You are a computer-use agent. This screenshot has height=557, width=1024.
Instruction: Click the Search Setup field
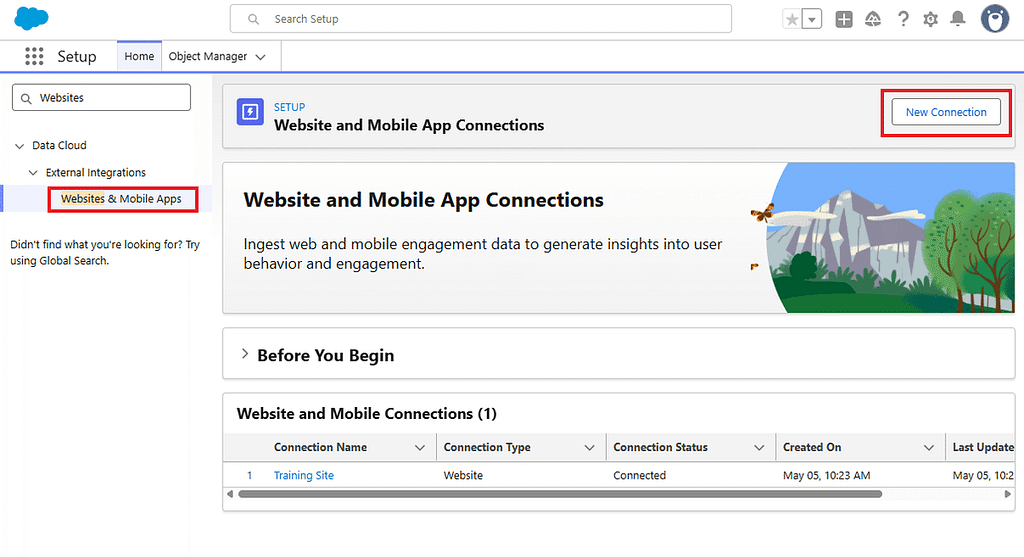[481, 19]
